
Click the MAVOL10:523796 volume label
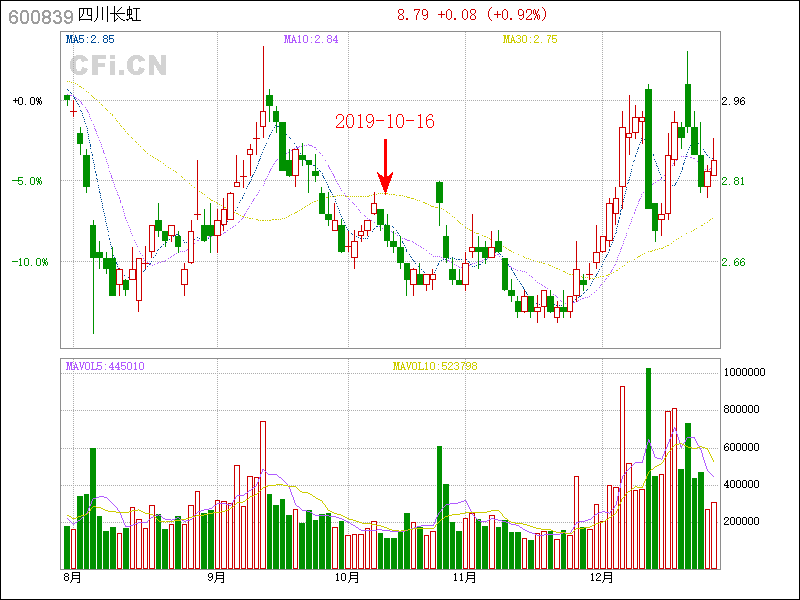click(x=435, y=366)
